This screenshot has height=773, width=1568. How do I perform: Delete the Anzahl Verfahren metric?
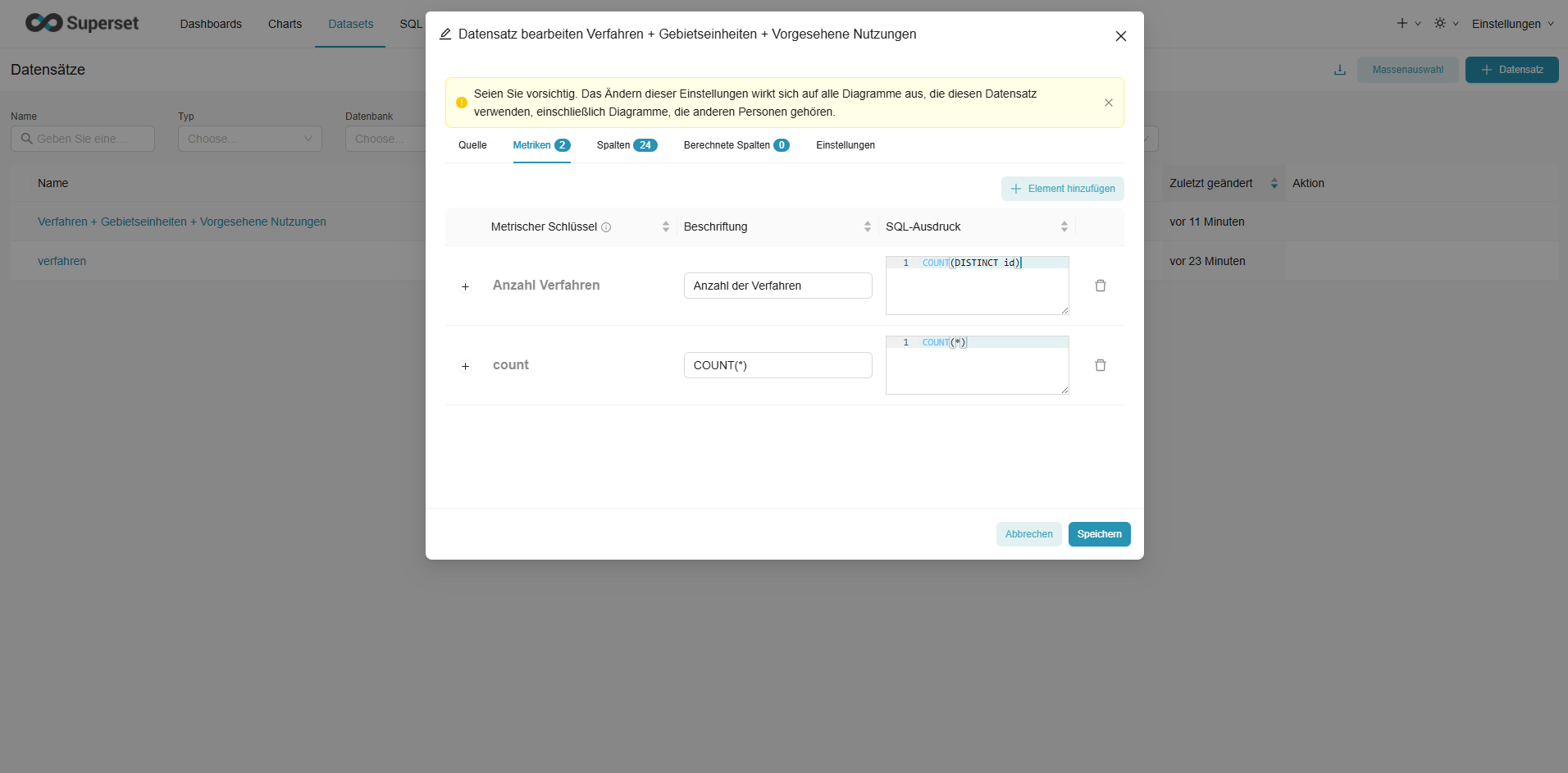[1100, 286]
